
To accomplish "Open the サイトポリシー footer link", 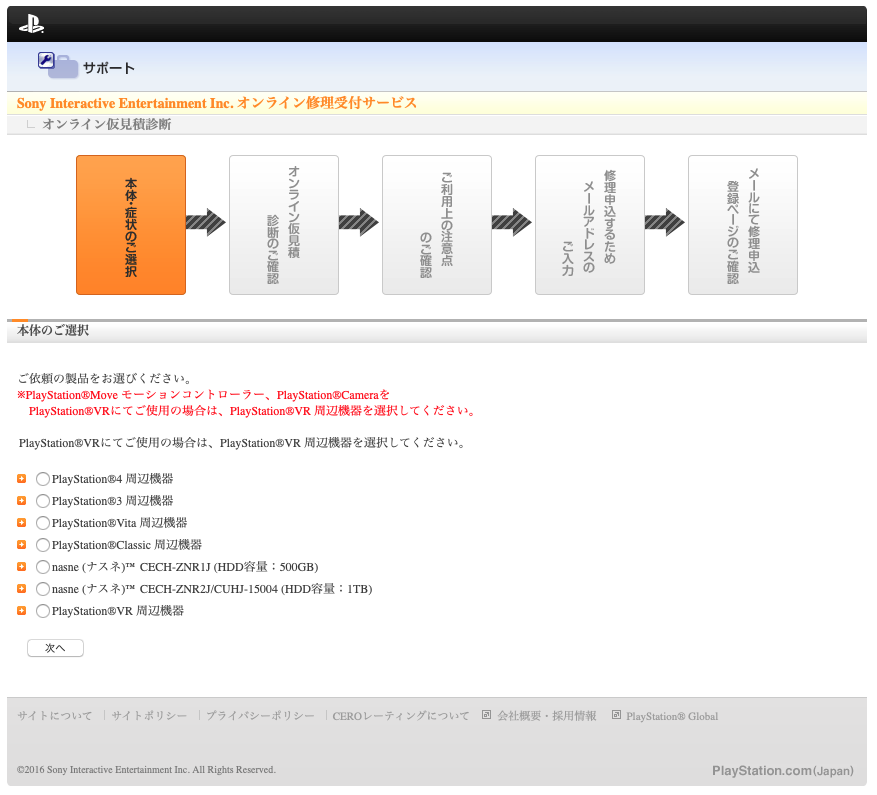I will [149, 716].
